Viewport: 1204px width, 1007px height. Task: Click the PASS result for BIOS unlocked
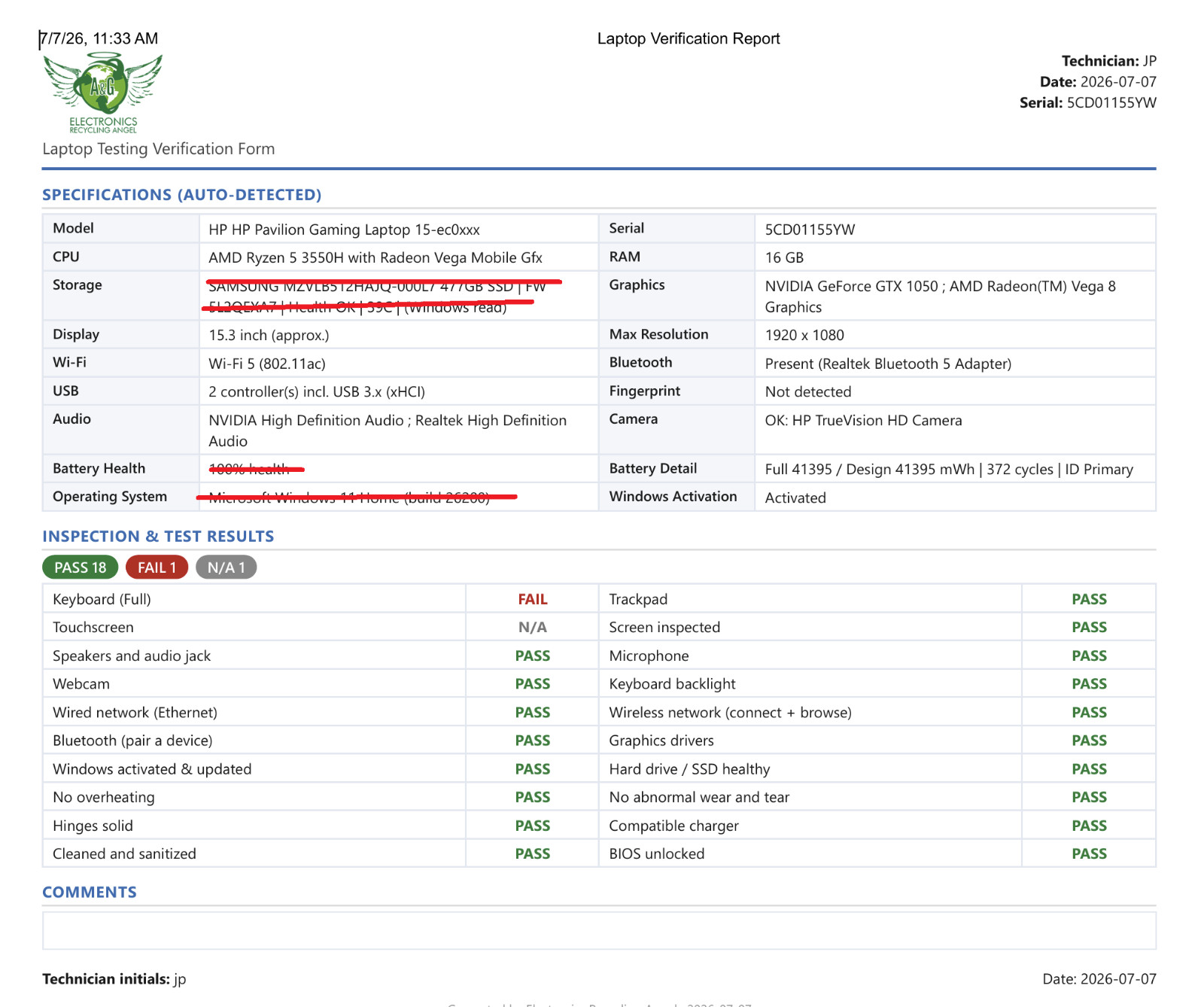[1089, 853]
